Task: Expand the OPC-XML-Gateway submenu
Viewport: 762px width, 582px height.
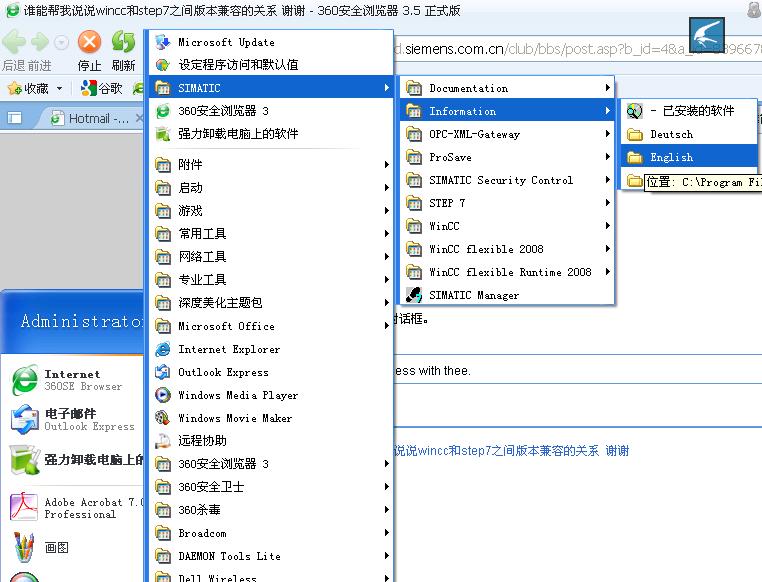Action: [507, 134]
